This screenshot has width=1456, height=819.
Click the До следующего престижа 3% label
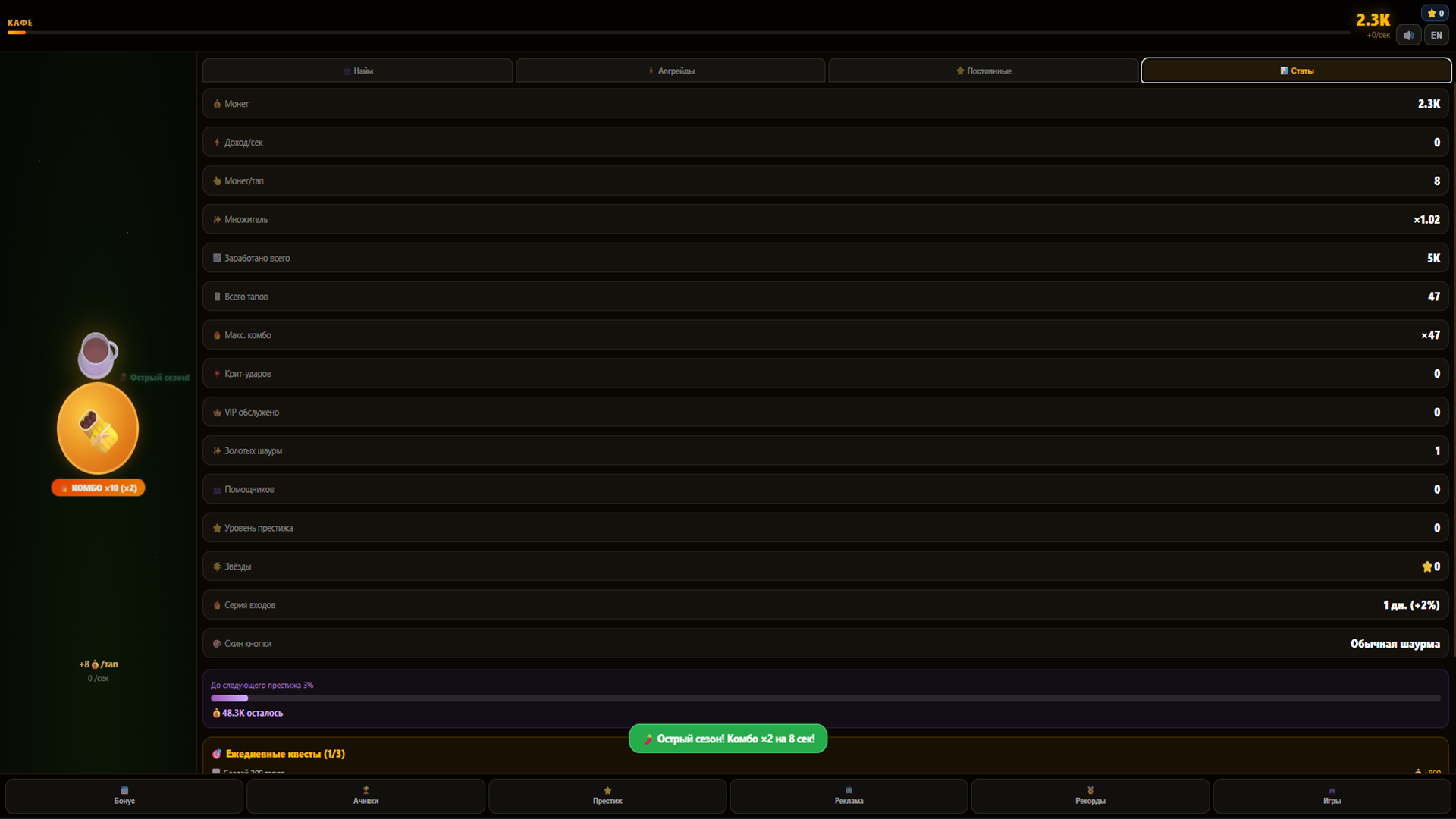[262, 686]
